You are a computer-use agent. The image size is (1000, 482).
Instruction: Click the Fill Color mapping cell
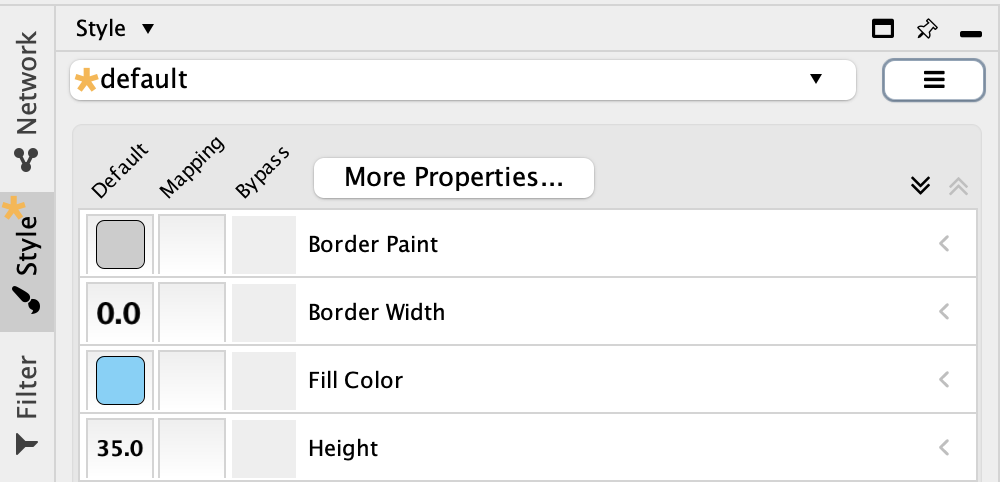(x=191, y=380)
